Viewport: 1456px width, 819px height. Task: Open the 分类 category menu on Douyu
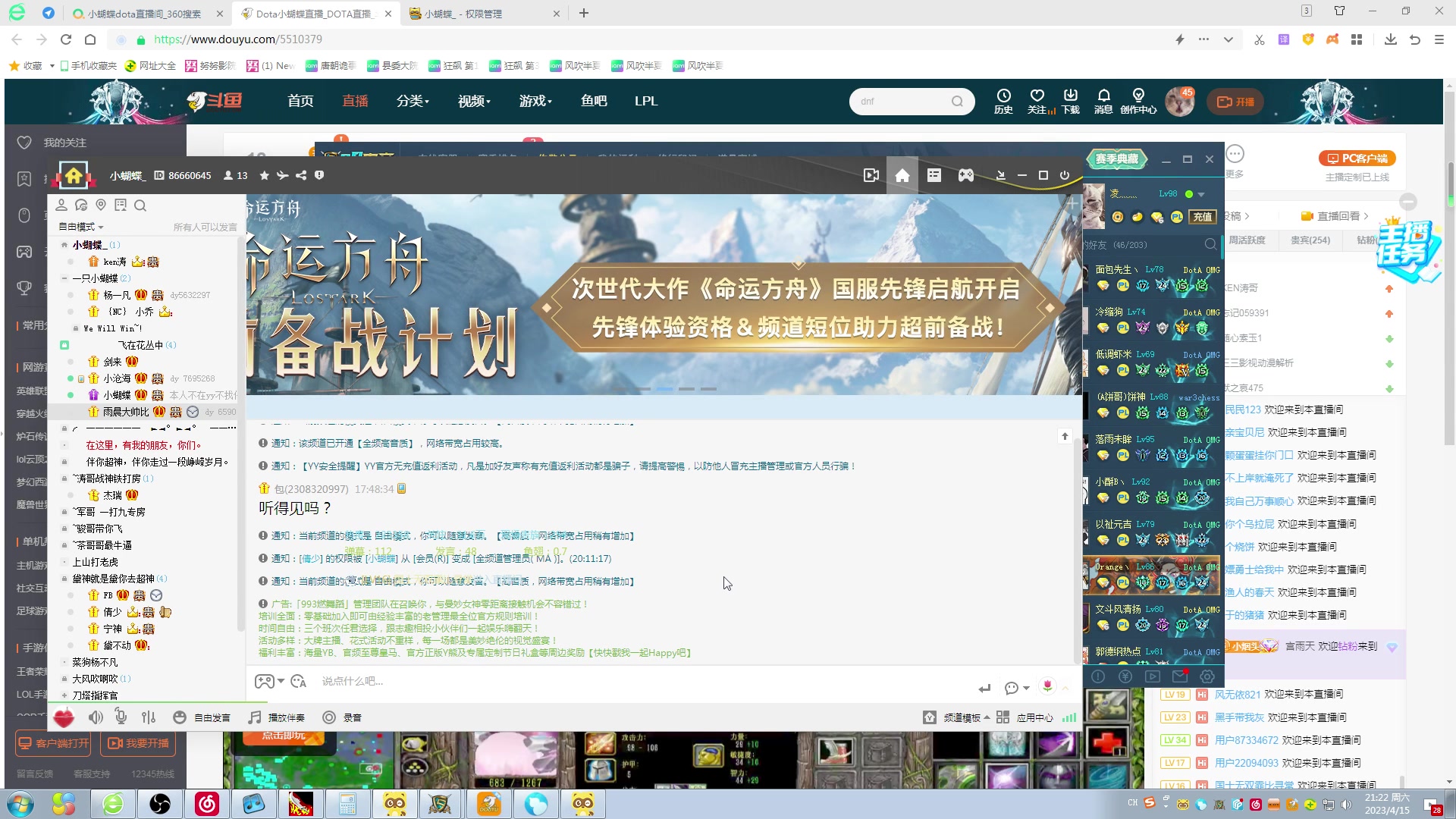413,101
